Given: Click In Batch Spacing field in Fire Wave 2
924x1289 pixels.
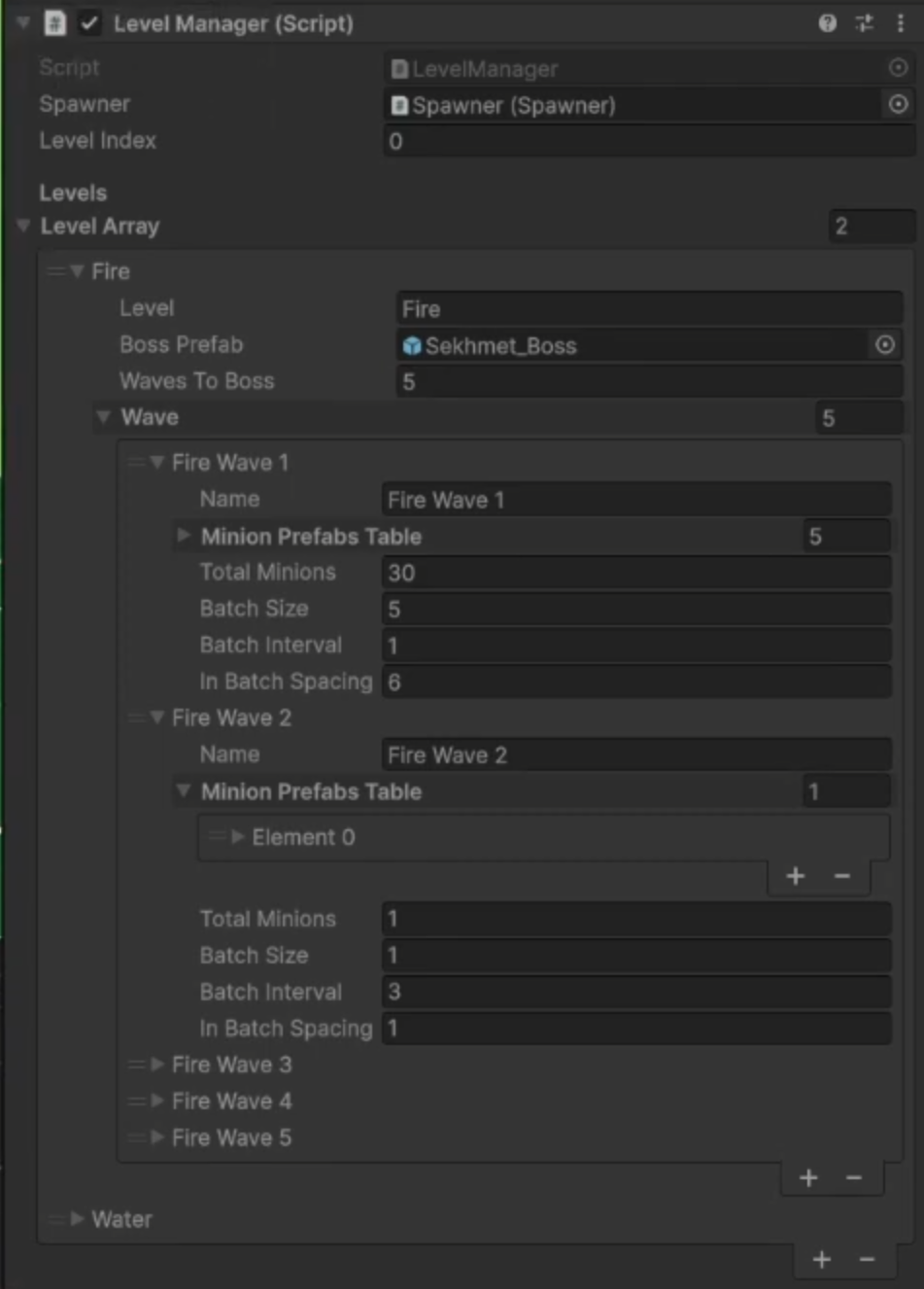Looking at the screenshot, I should click(636, 1028).
